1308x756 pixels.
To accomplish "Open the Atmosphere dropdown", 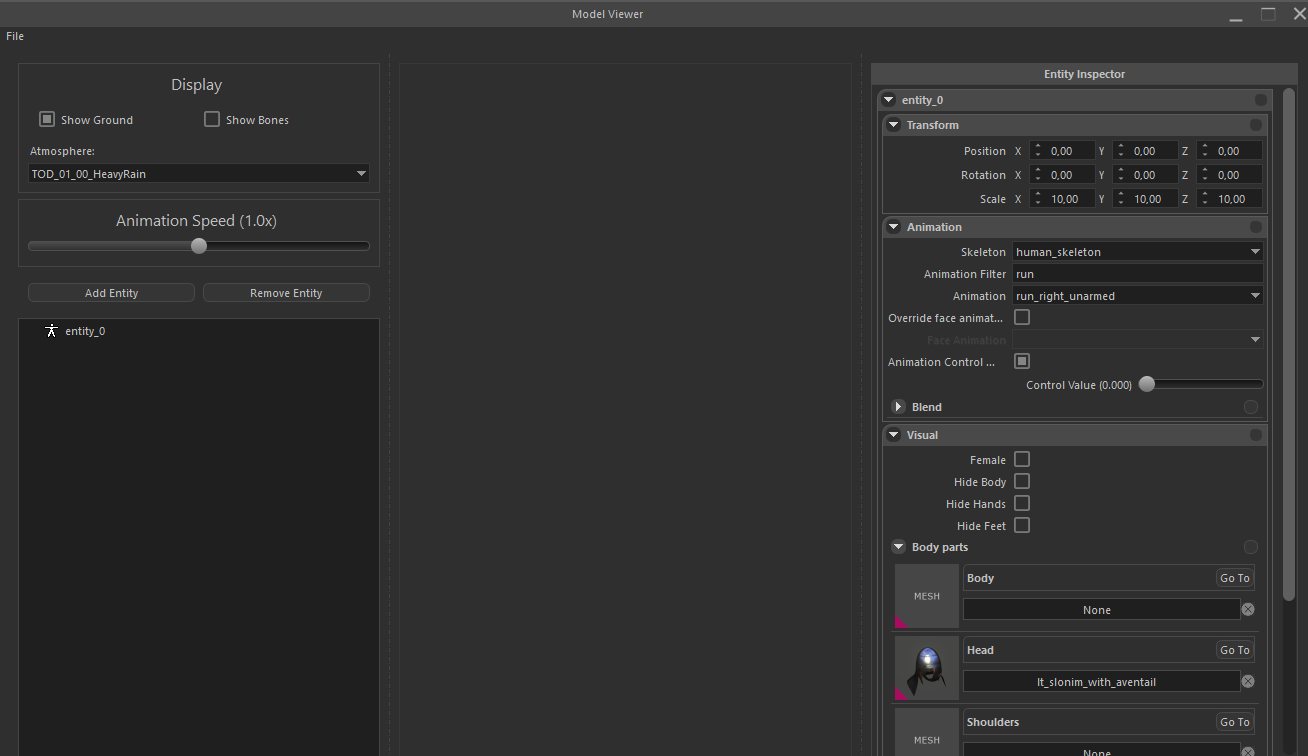I will point(199,174).
